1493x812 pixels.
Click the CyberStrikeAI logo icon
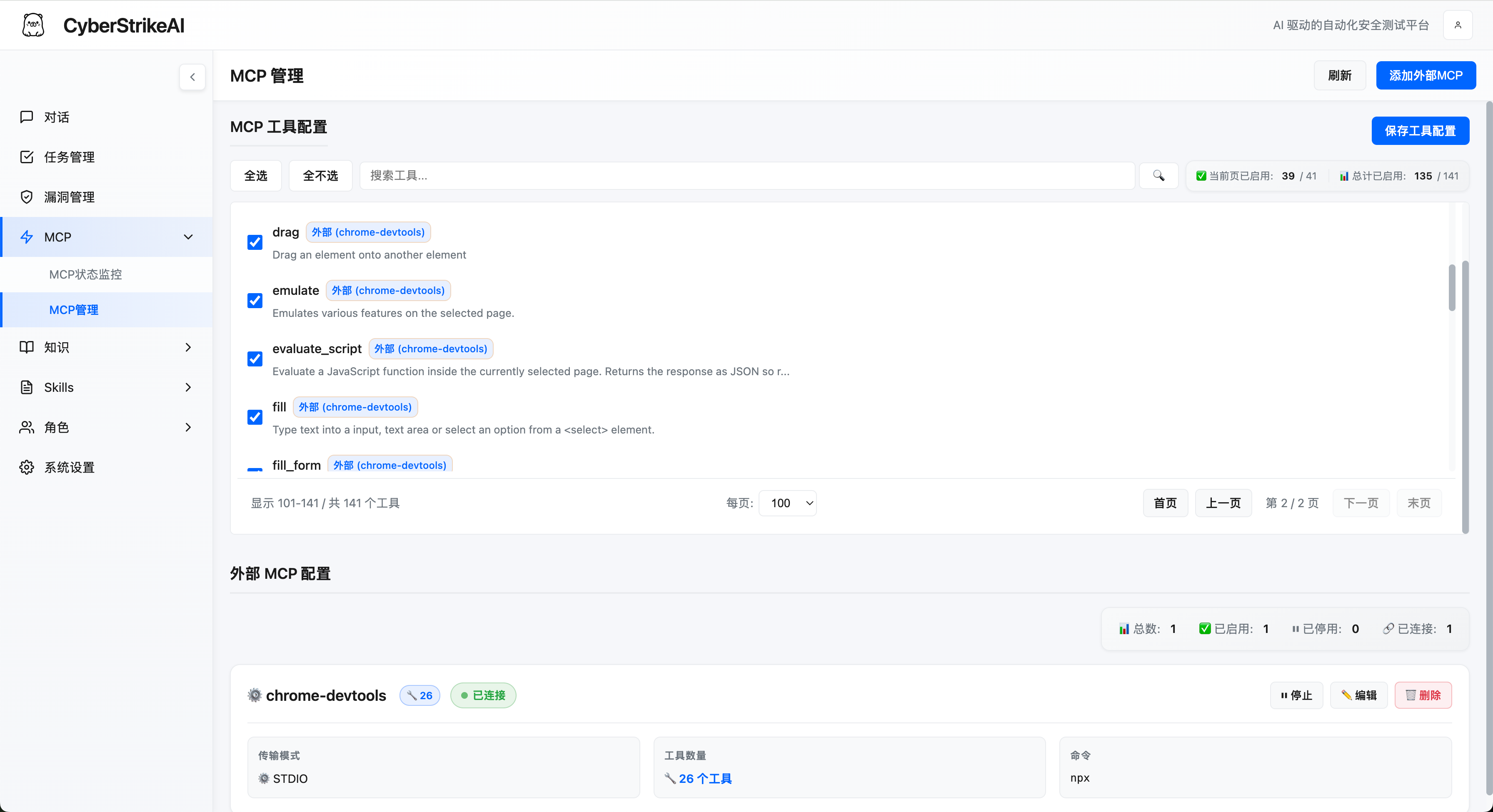[33, 25]
